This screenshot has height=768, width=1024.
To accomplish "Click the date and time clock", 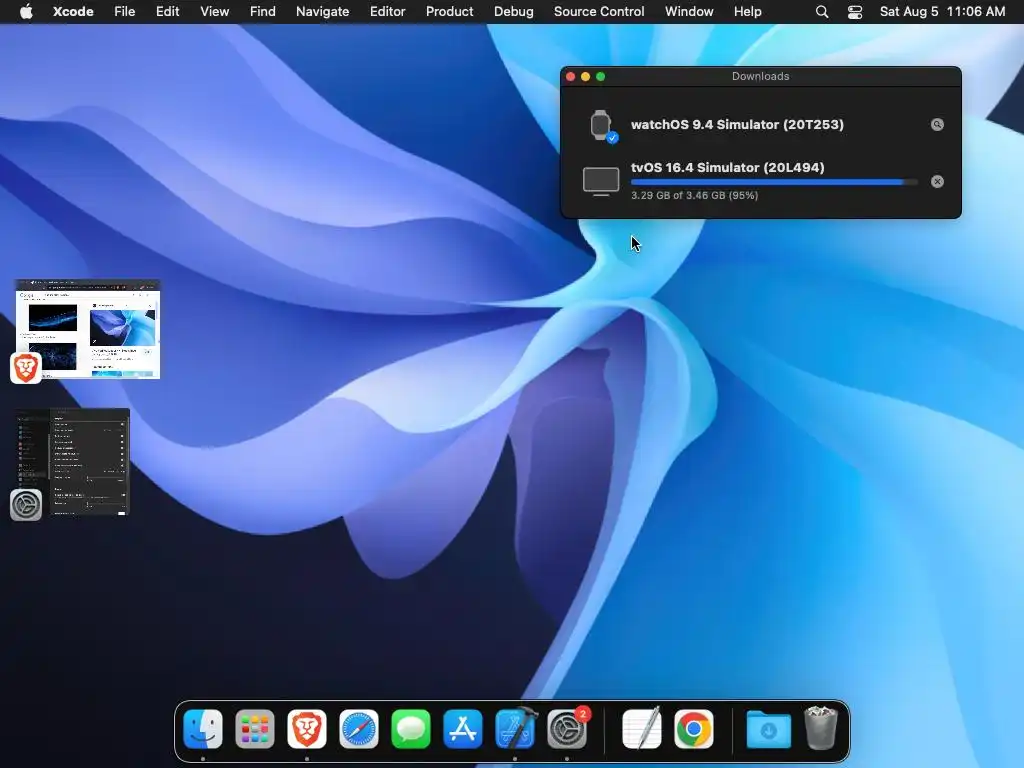I will coord(942,12).
